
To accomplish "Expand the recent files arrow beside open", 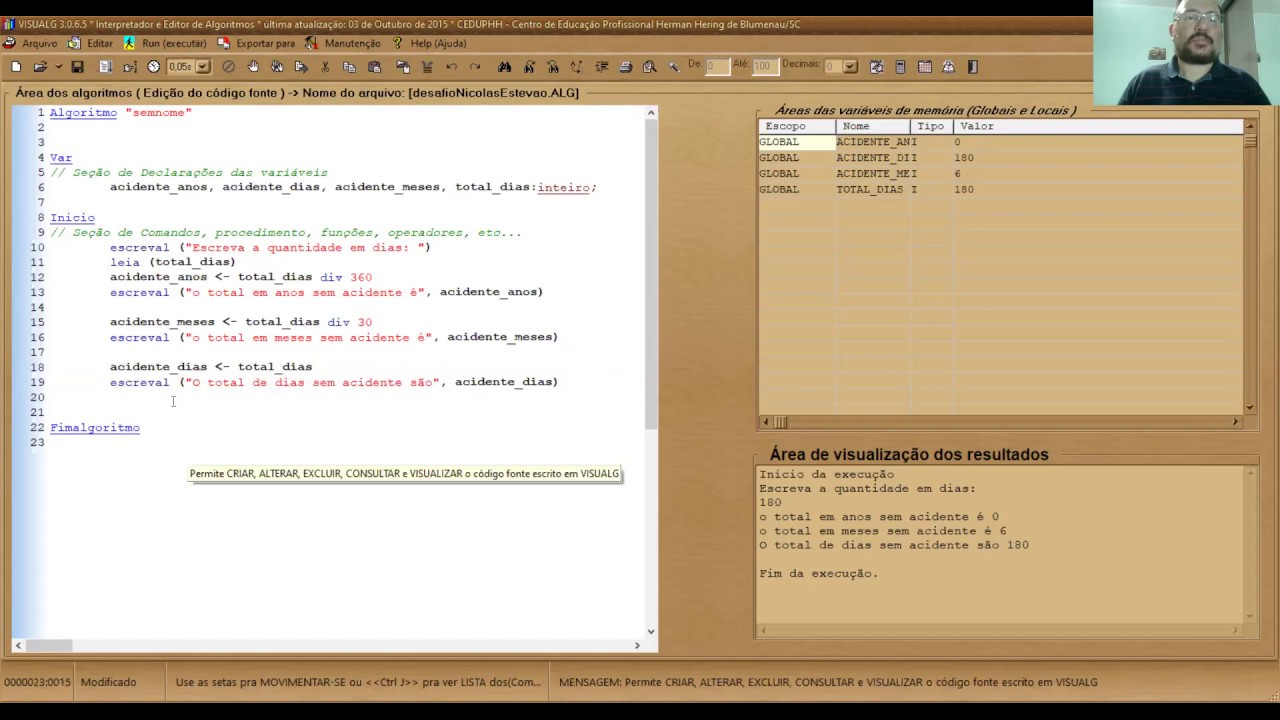I will [x=59, y=67].
